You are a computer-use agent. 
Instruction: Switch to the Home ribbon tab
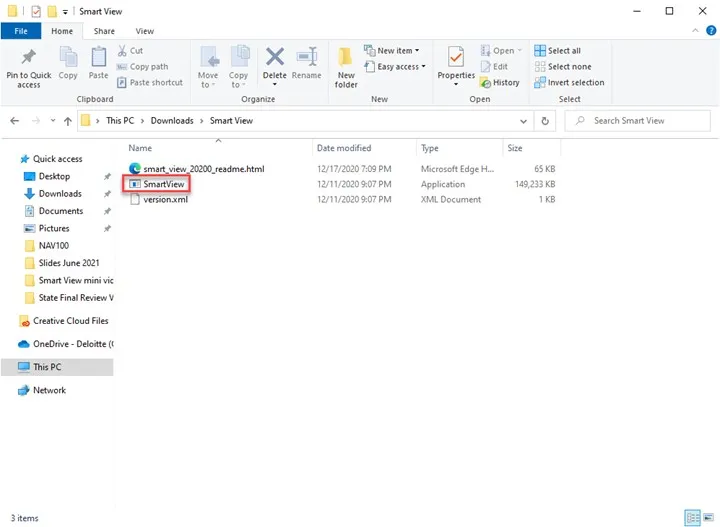coord(62,31)
